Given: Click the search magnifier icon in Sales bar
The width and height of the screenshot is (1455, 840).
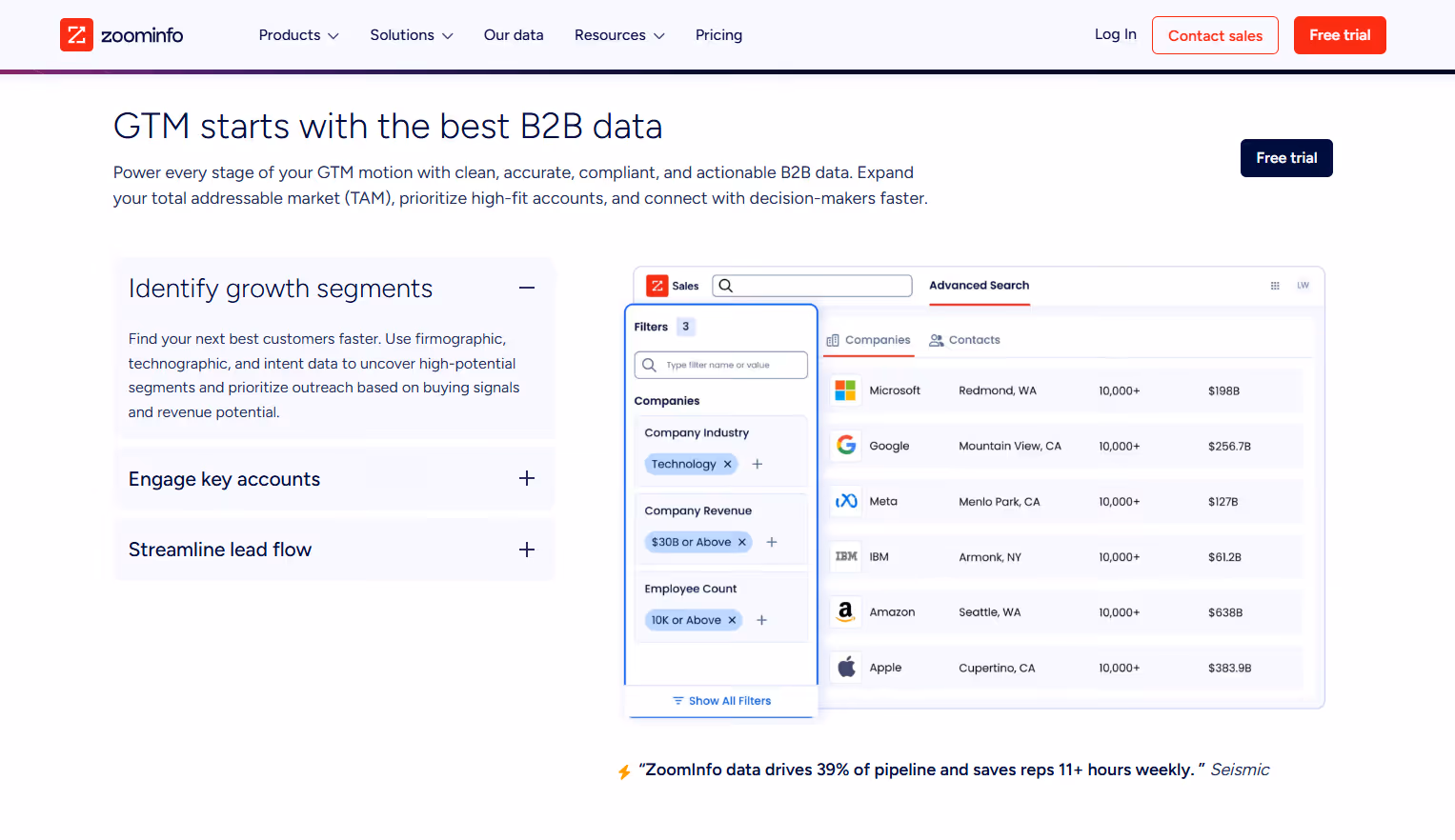Looking at the screenshot, I should point(726,286).
